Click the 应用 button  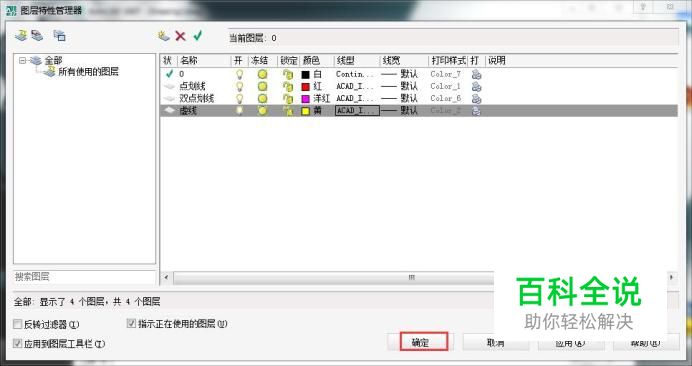click(571, 342)
